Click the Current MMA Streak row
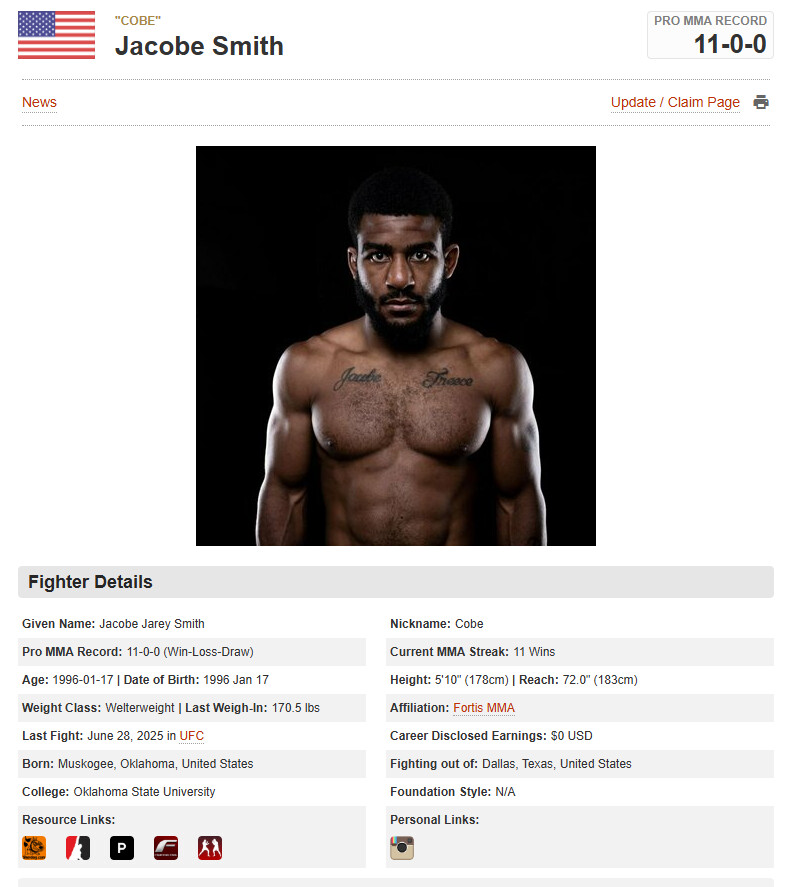The width and height of the screenshot is (786, 887). point(579,652)
